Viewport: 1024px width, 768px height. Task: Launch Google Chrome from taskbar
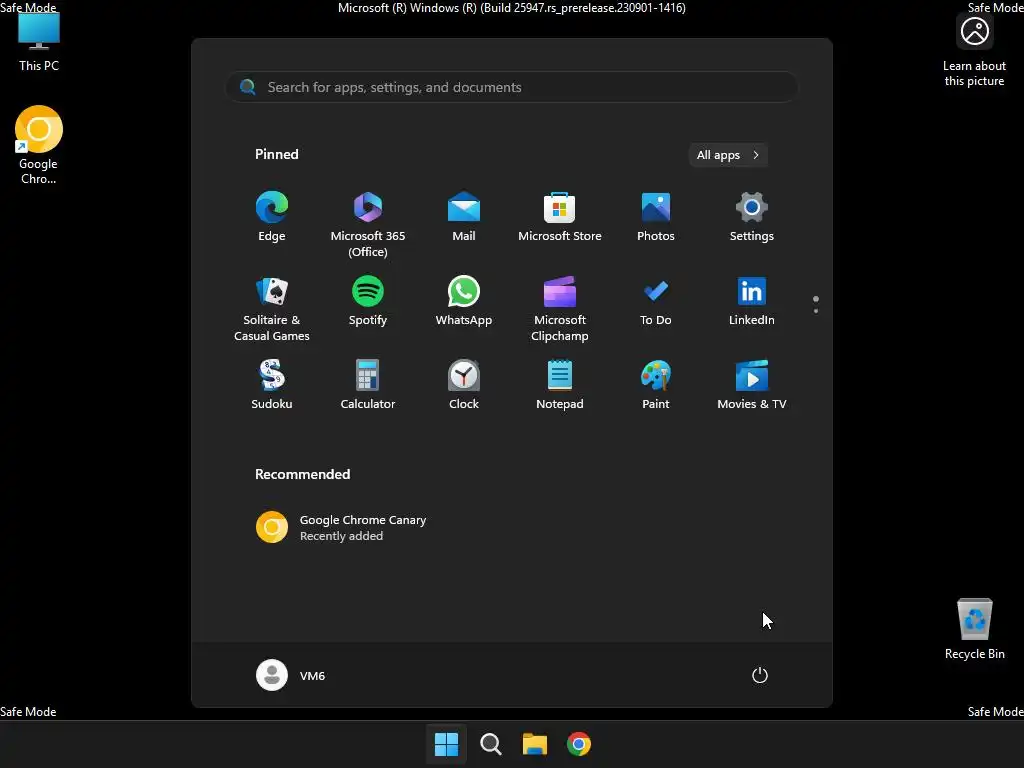click(x=579, y=744)
